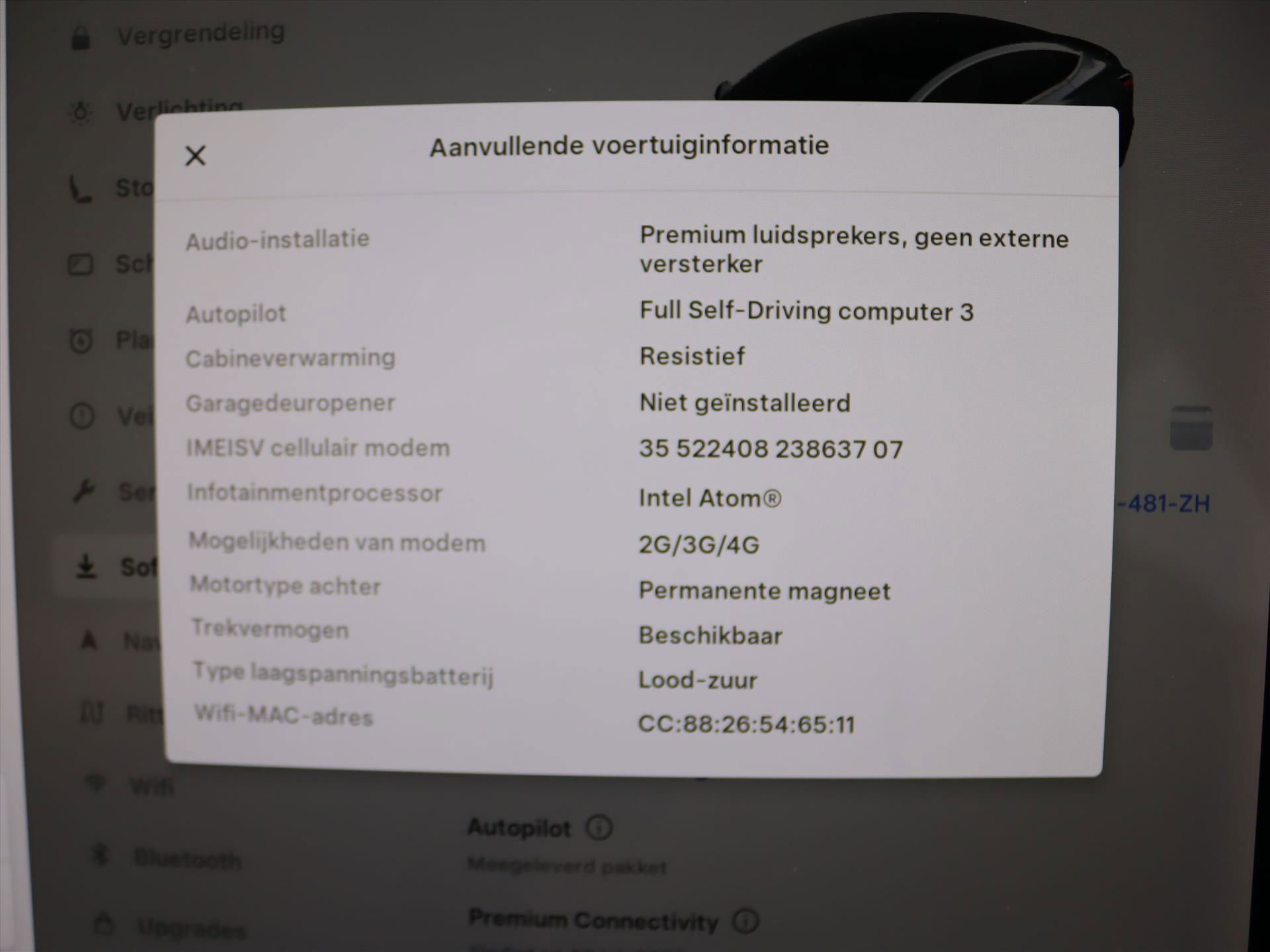
Task: Click the Beschikbaar value
Action: click(710, 635)
